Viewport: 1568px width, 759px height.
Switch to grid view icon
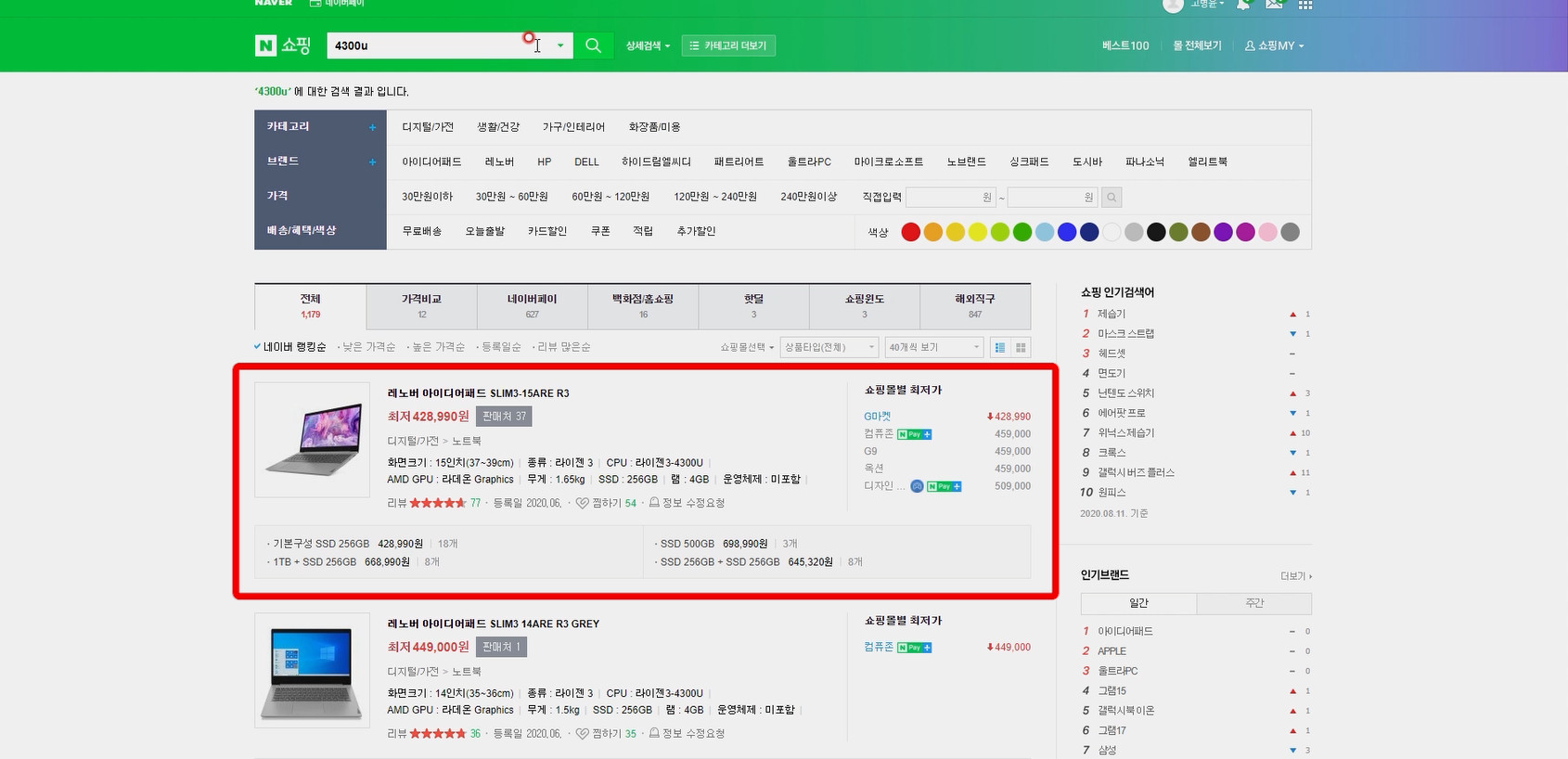(x=1021, y=347)
